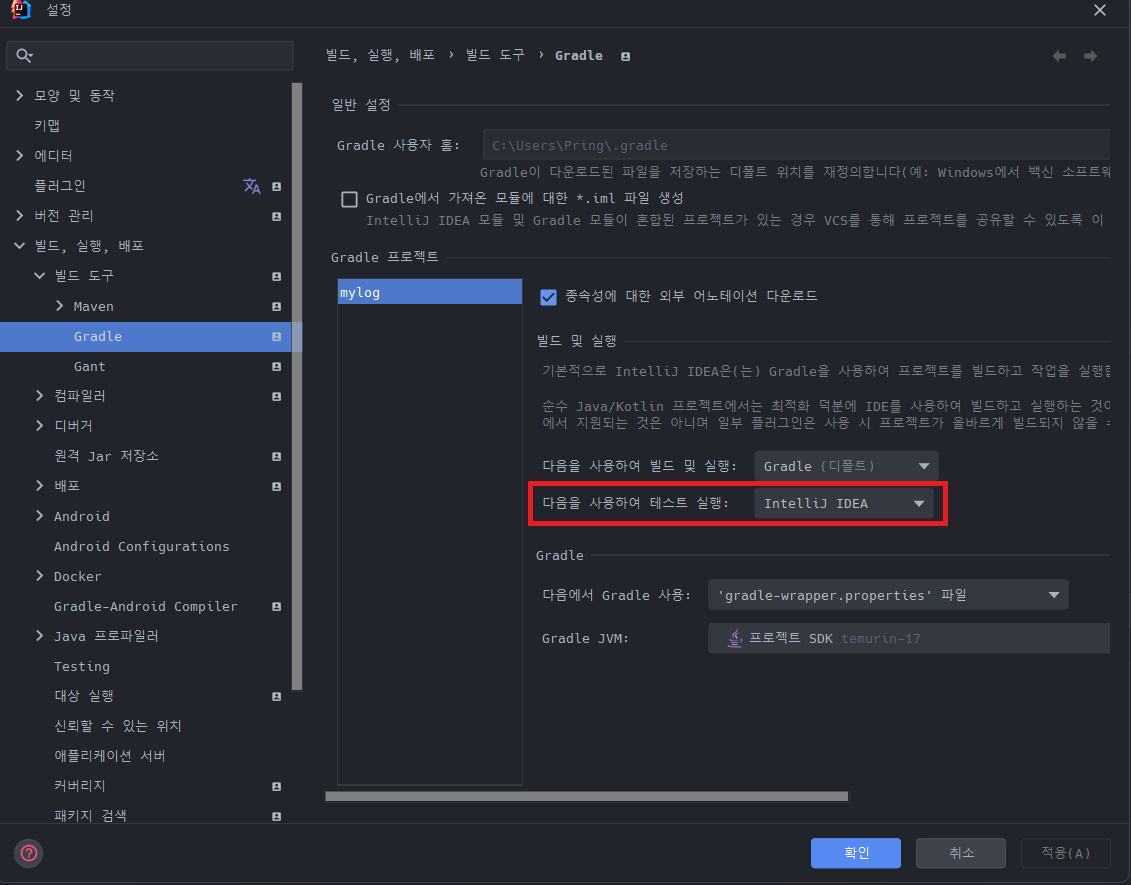
Task: Expand the 에디터 tree node
Action: tap(19, 156)
